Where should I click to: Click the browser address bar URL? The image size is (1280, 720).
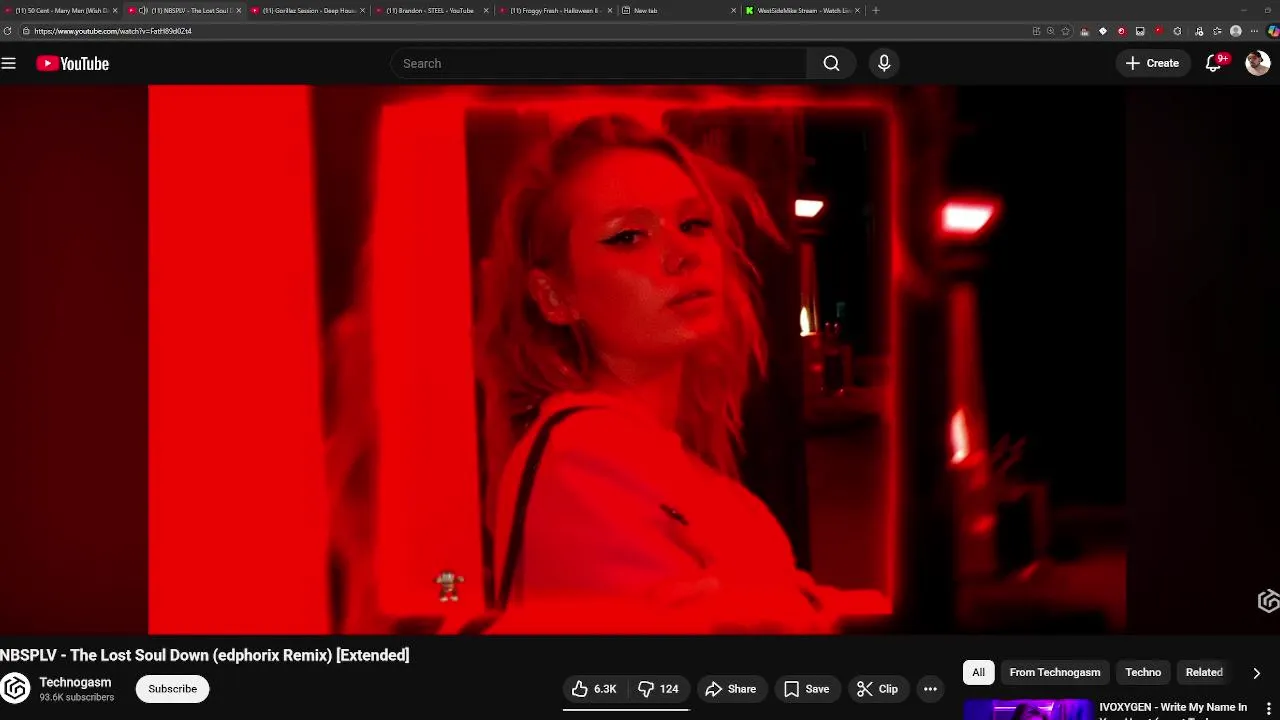tap(113, 31)
